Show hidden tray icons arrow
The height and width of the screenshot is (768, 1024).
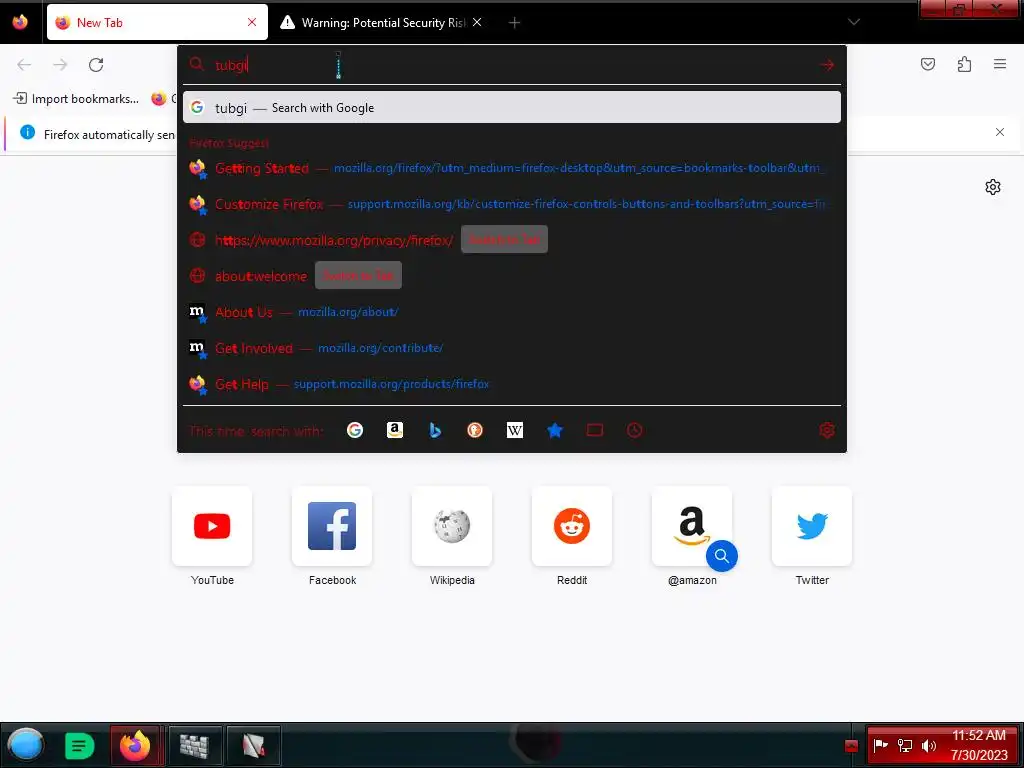coord(851,746)
